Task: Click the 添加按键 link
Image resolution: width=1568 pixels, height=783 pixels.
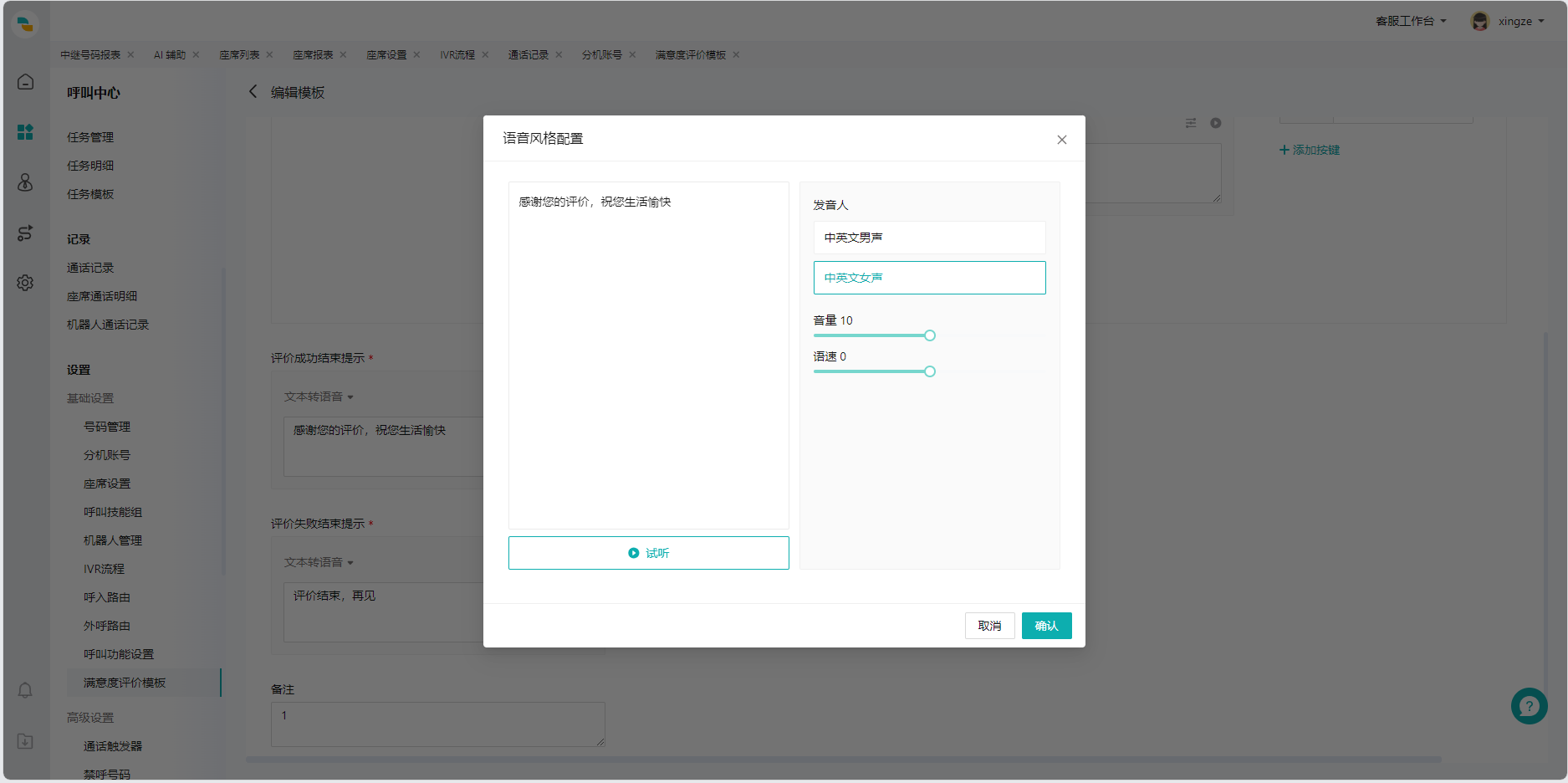Action: pyautogui.click(x=1310, y=150)
